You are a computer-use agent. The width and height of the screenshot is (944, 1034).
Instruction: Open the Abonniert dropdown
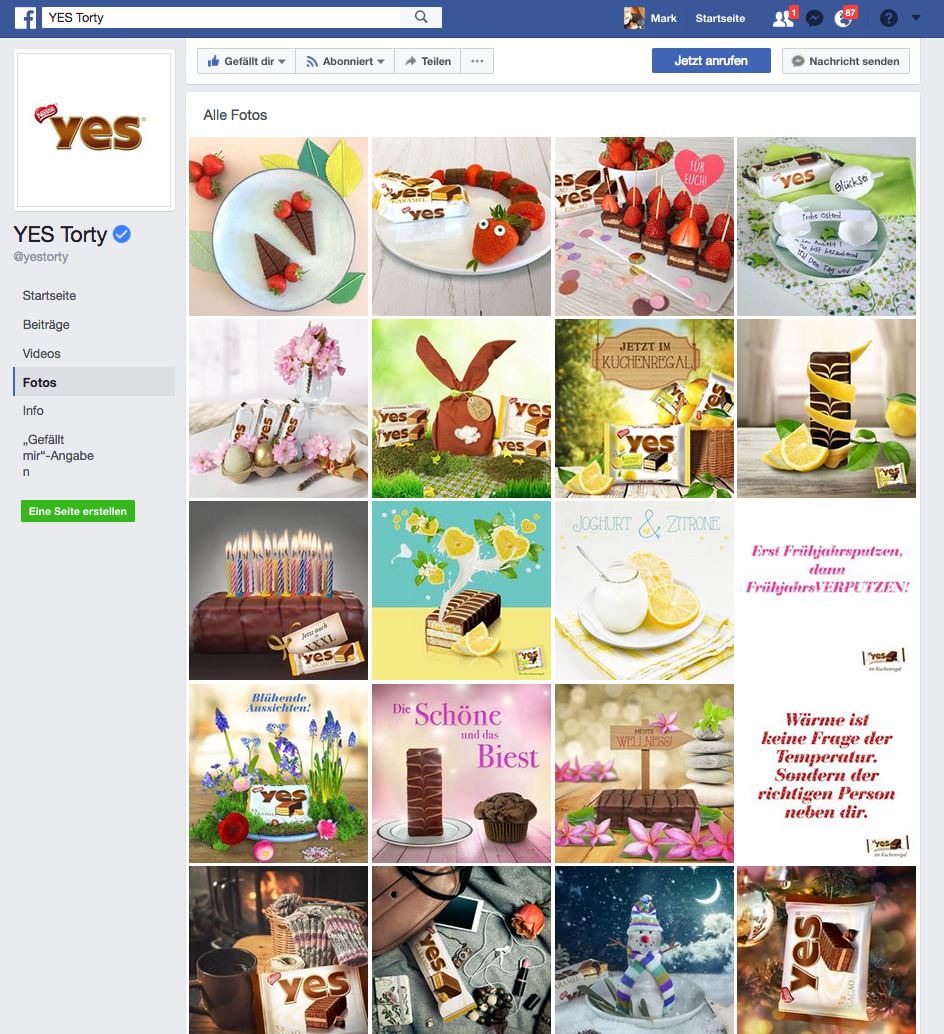click(345, 61)
